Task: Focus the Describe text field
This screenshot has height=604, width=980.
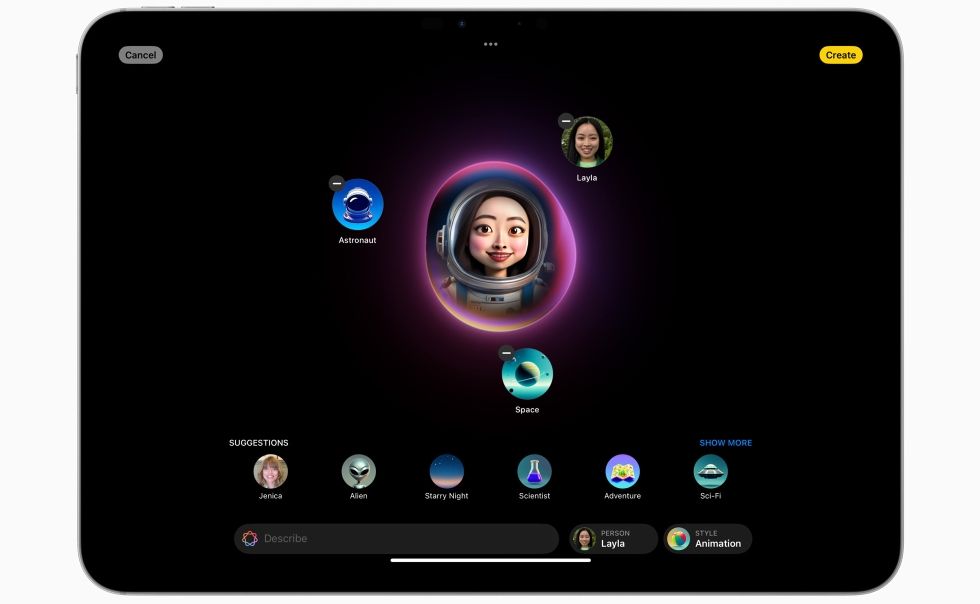Action: pyautogui.click(x=396, y=538)
